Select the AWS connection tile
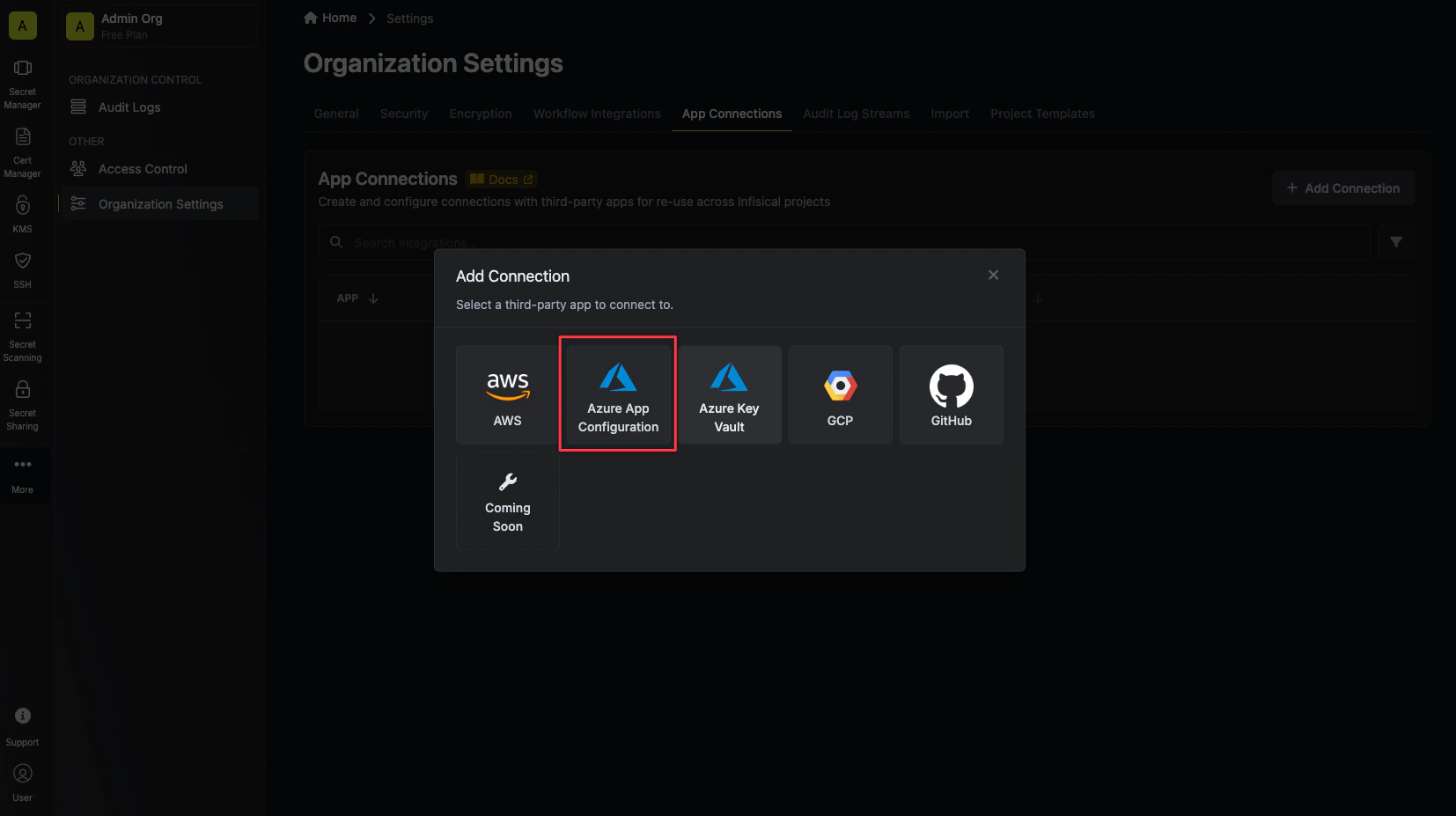This screenshot has height=816, width=1456. click(507, 394)
